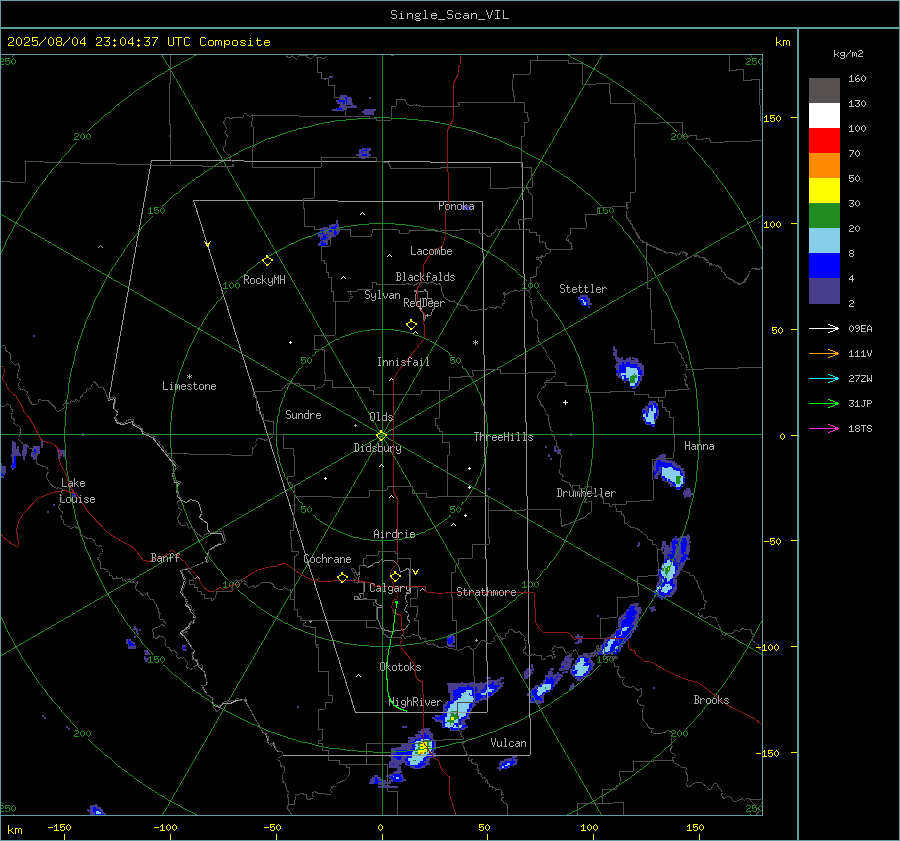This screenshot has width=900, height=841.
Task: Select the magenta 18TS arrow in legend
Action: click(x=824, y=429)
